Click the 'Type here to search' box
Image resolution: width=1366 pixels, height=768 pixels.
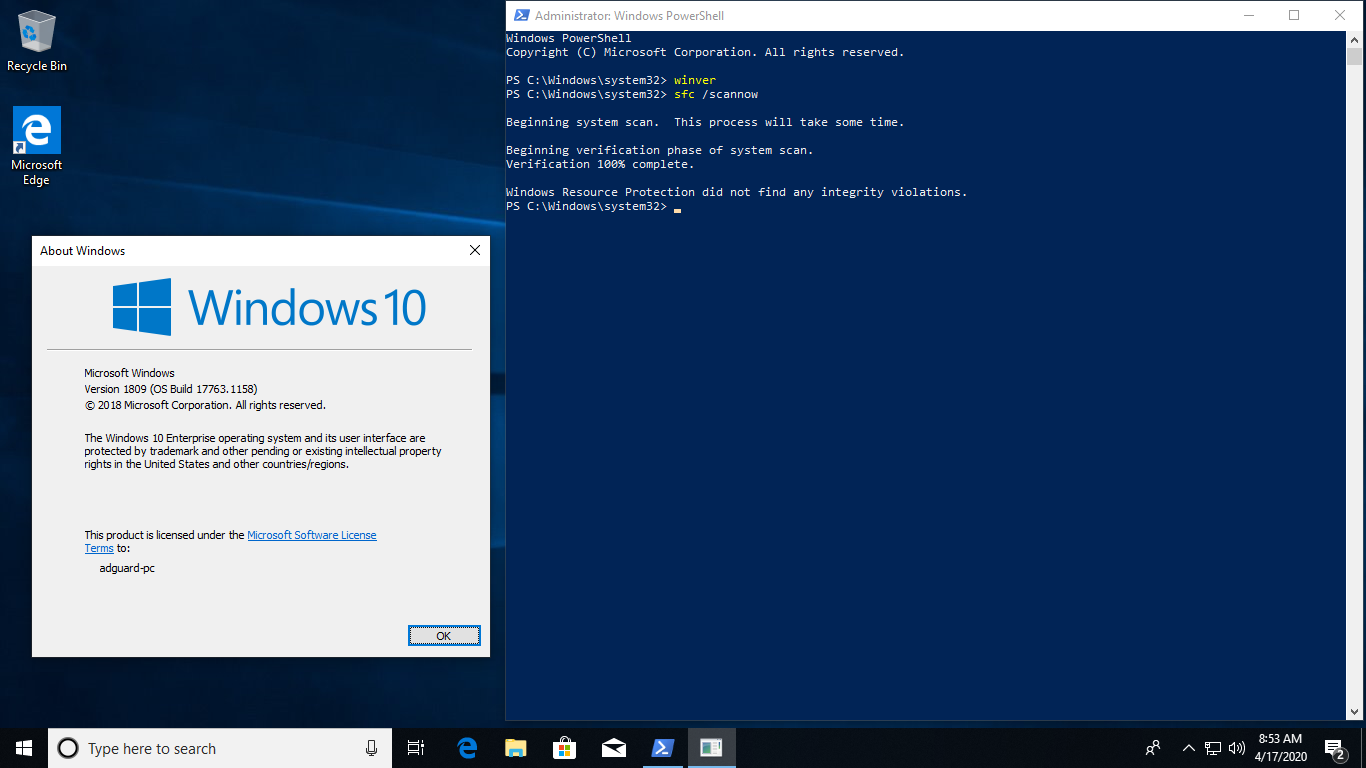[219, 748]
